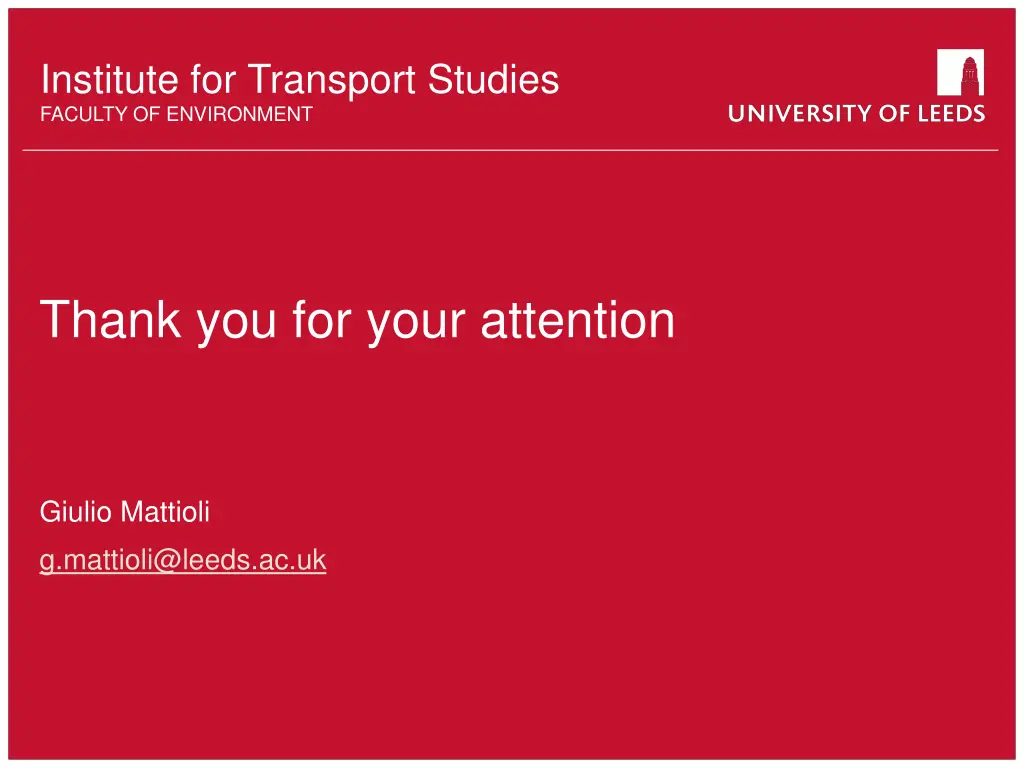Click the word FACULTY in the subtitle
Screen dimensions: 1024x768
pos(84,114)
